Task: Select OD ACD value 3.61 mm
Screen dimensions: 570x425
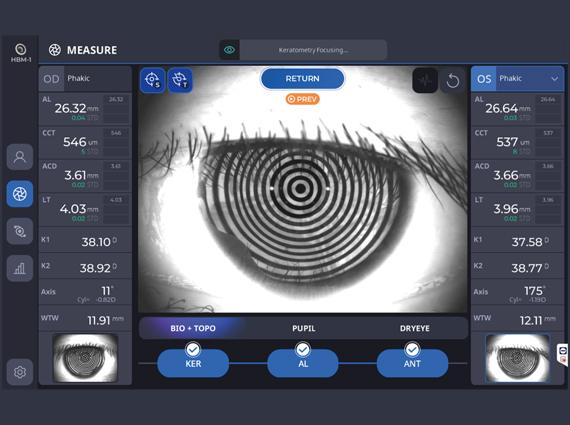Action: (x=81, y=175)
